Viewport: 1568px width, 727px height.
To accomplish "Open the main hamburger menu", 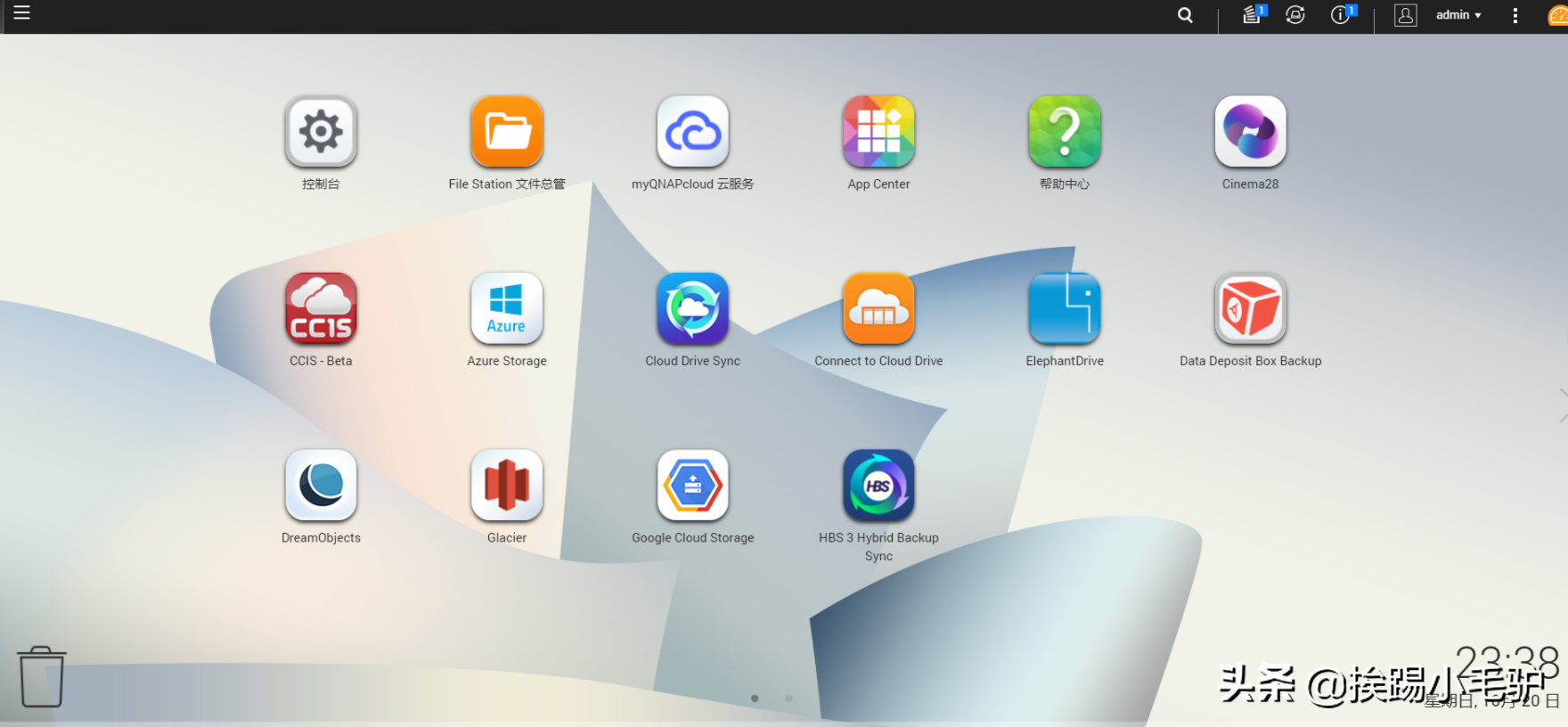I will pos(22,12).
